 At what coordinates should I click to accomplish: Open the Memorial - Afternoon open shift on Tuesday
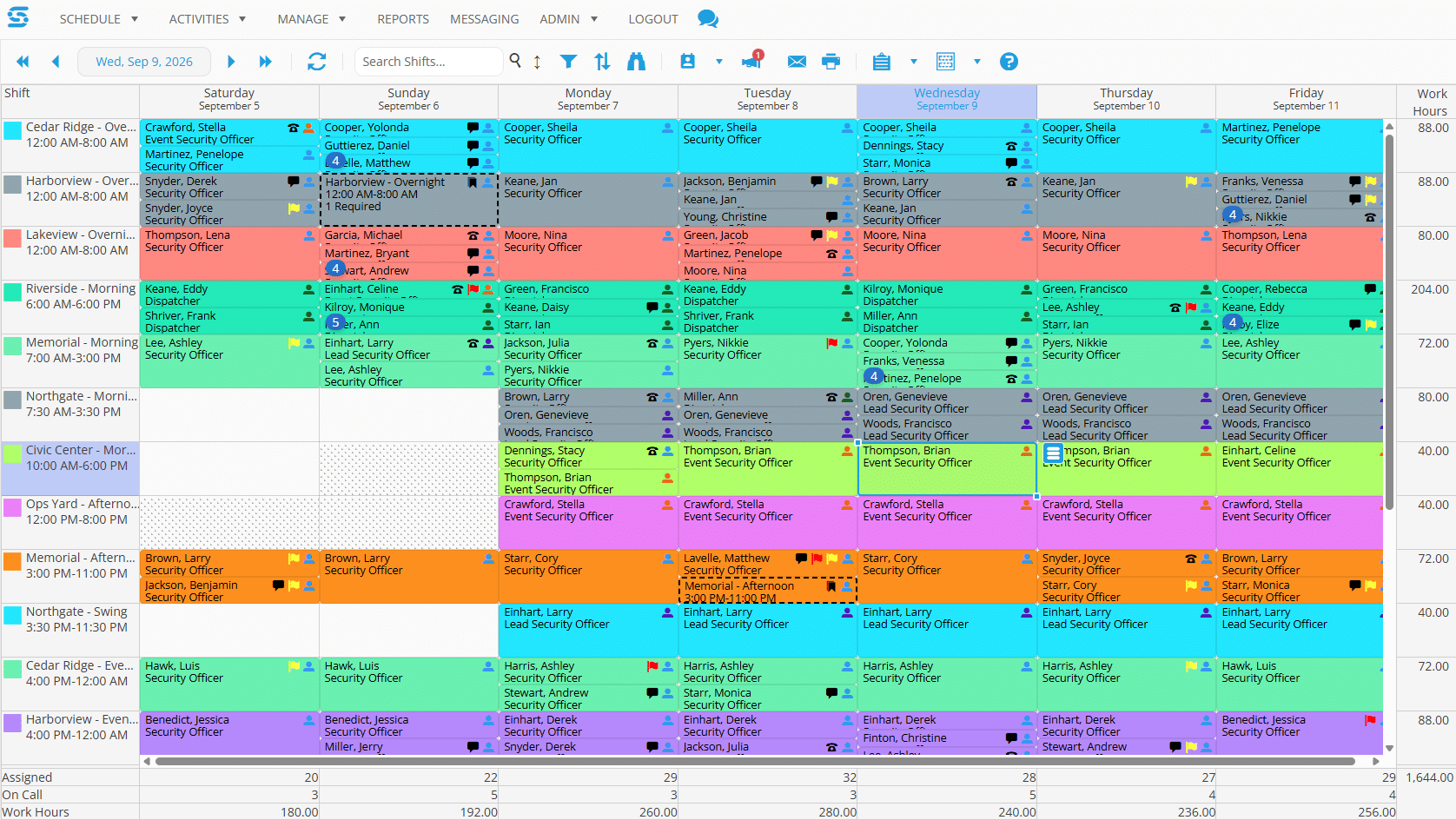point(767,591)
